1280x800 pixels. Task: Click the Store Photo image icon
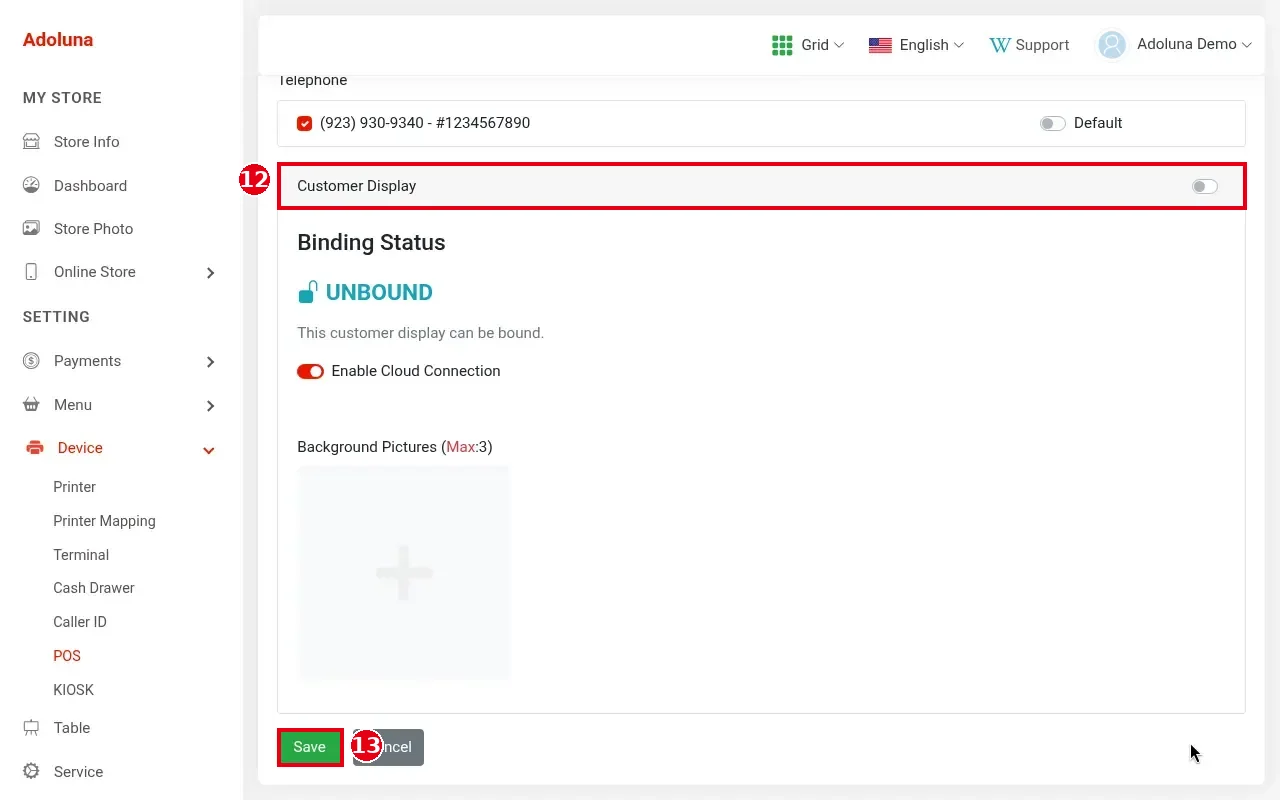point(31,228)
